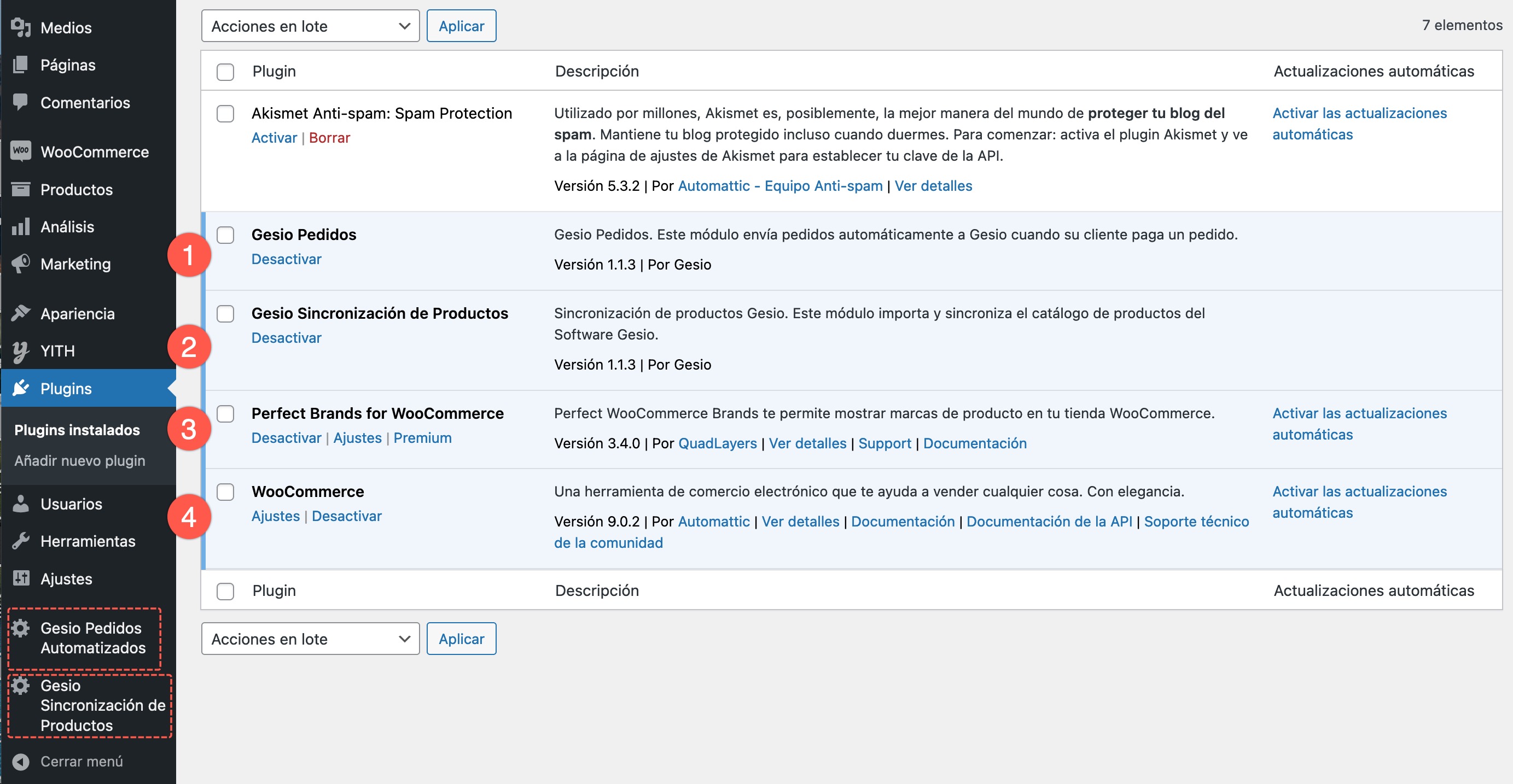Activate the Akismet plugin via Activar link
Image resolution: width=1513 pixels, height=784 pixels.
pos(273,137)
